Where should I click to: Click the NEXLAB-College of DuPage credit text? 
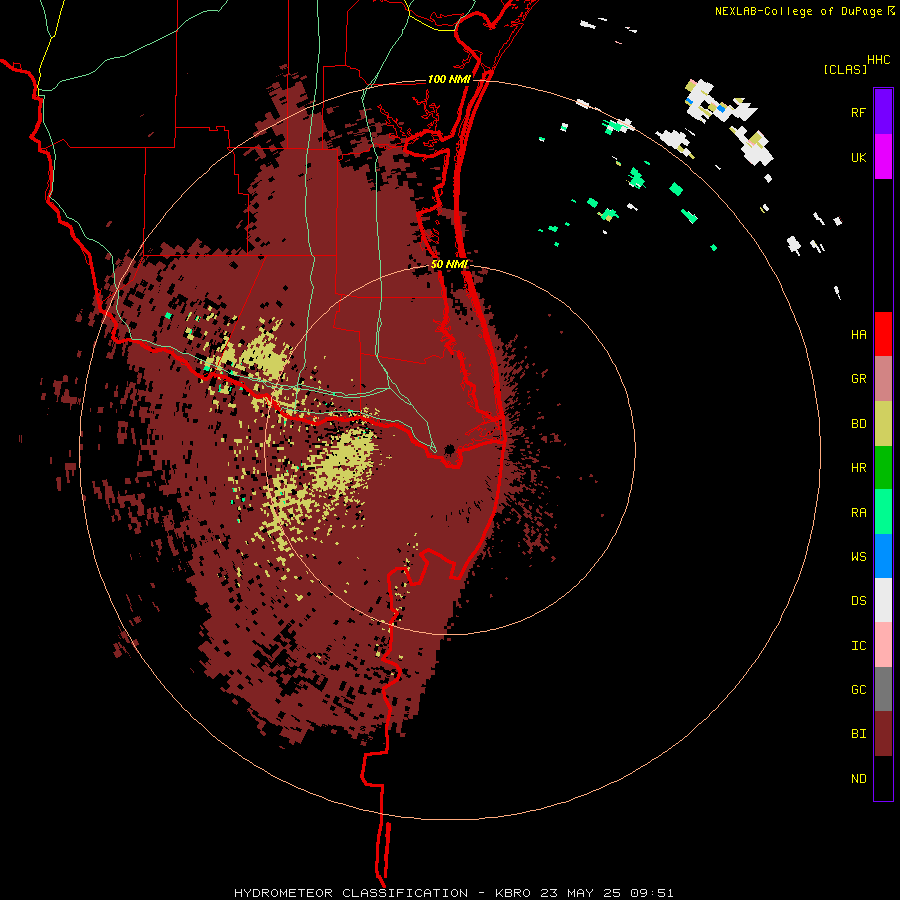(804, 11)
